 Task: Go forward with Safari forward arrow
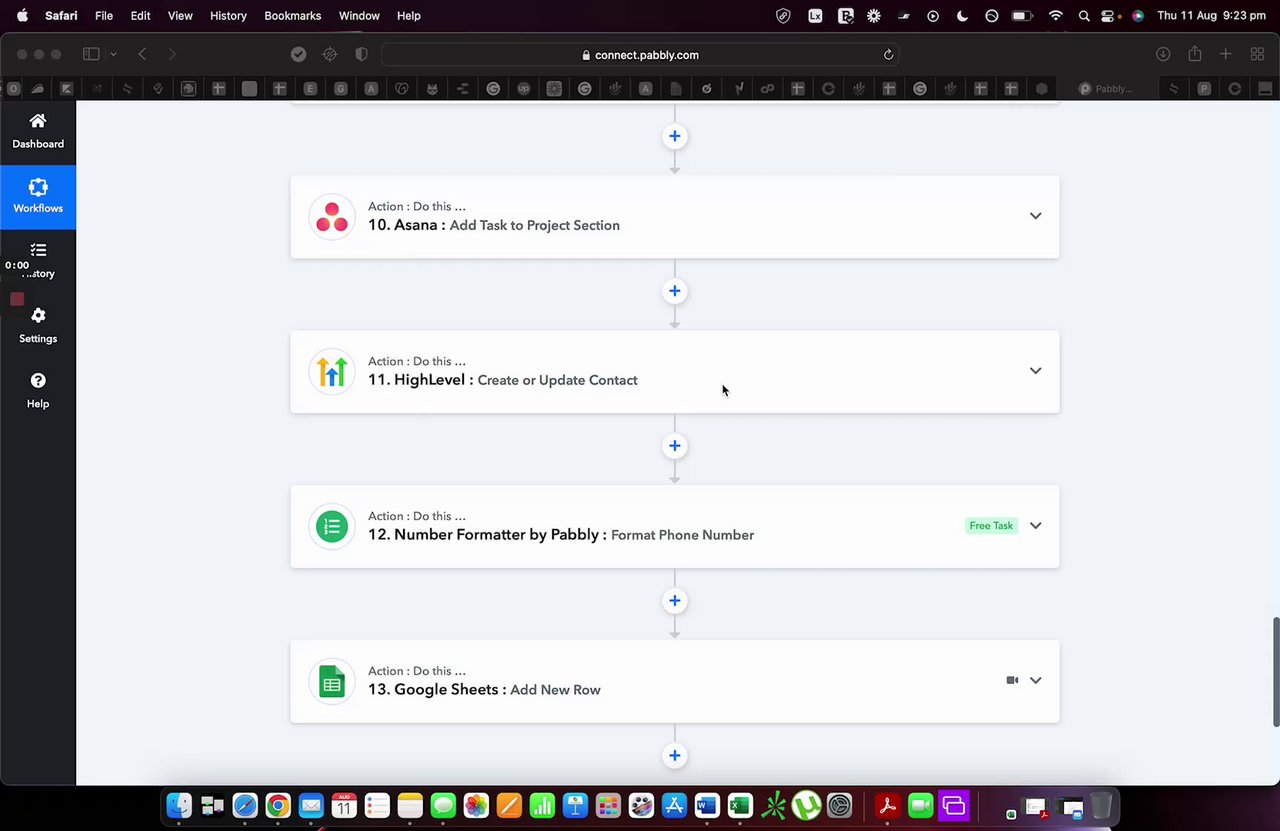(x=172, y=54)
